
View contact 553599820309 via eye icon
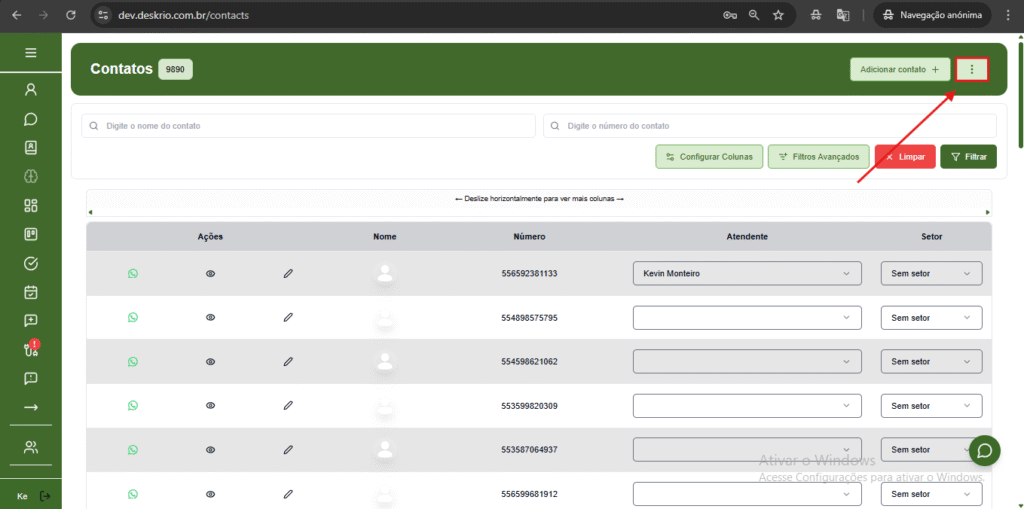(x=210, y=405)
